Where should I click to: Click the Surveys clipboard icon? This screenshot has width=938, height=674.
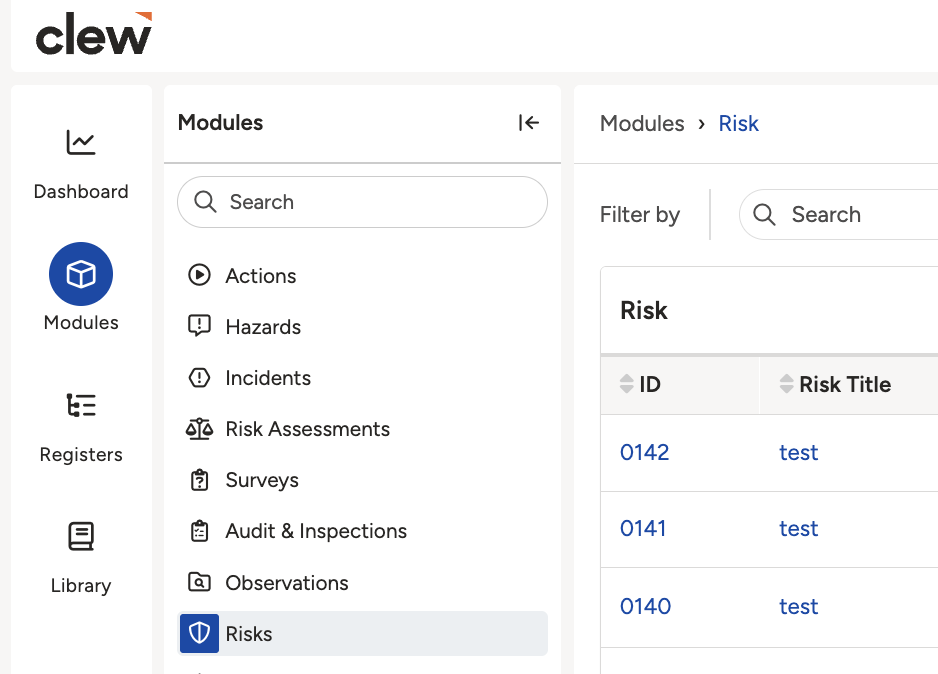click(199, 480)
